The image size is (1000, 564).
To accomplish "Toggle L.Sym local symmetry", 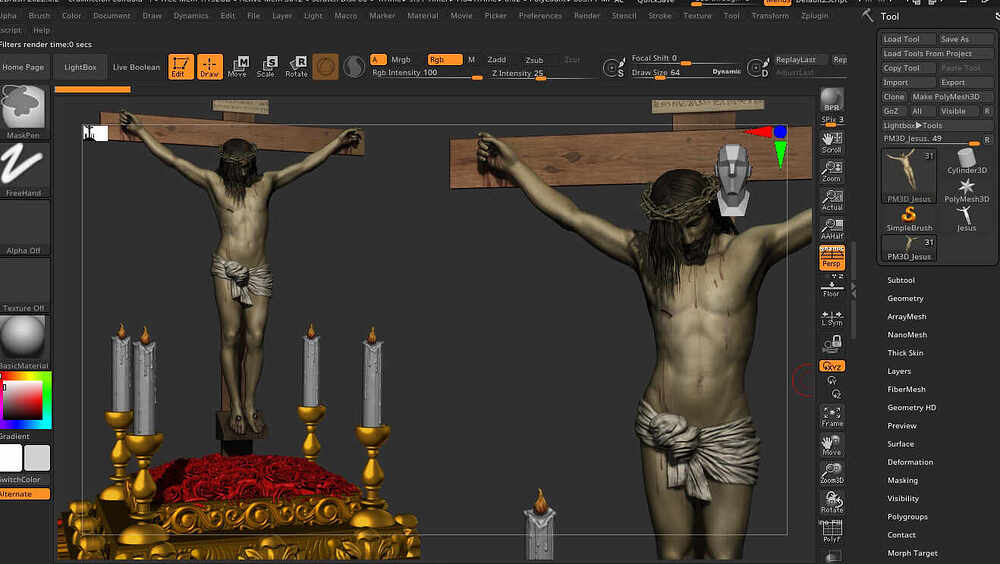I will pos(832,318).
